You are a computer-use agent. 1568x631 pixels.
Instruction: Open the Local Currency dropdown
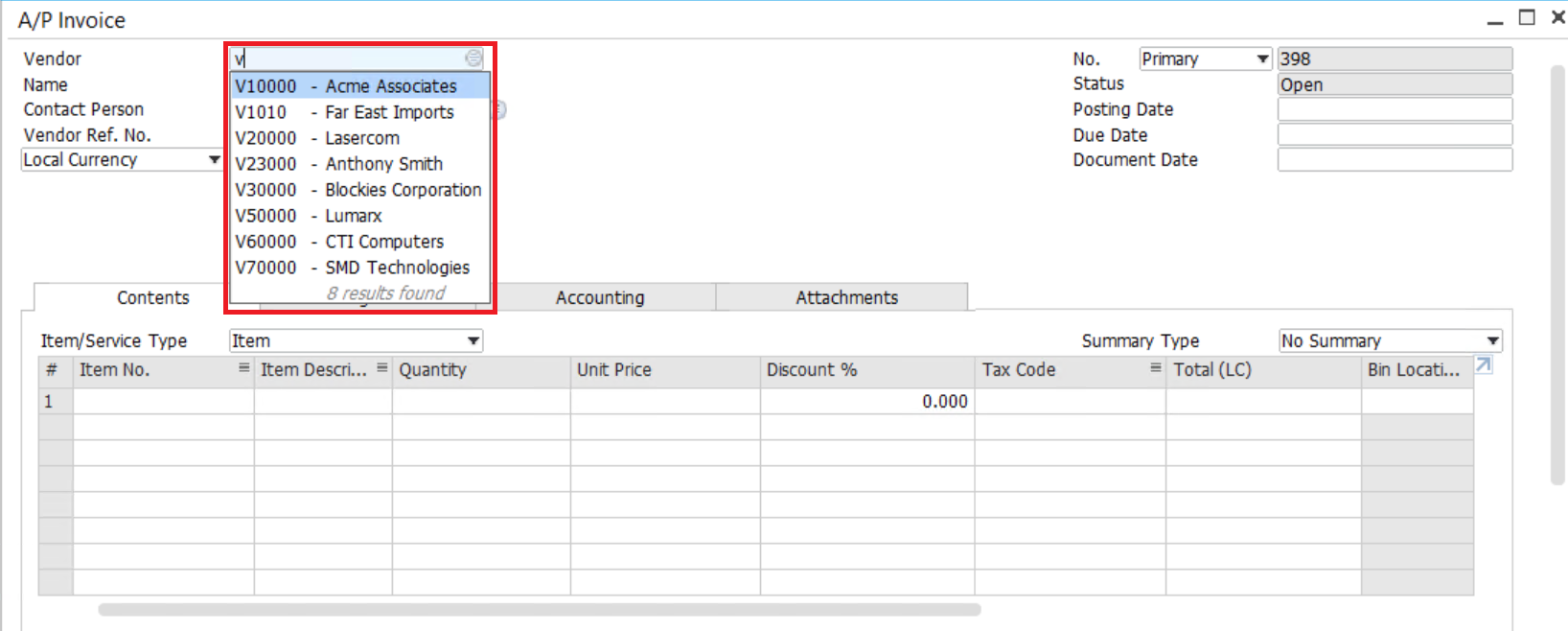tap(214, 160)
